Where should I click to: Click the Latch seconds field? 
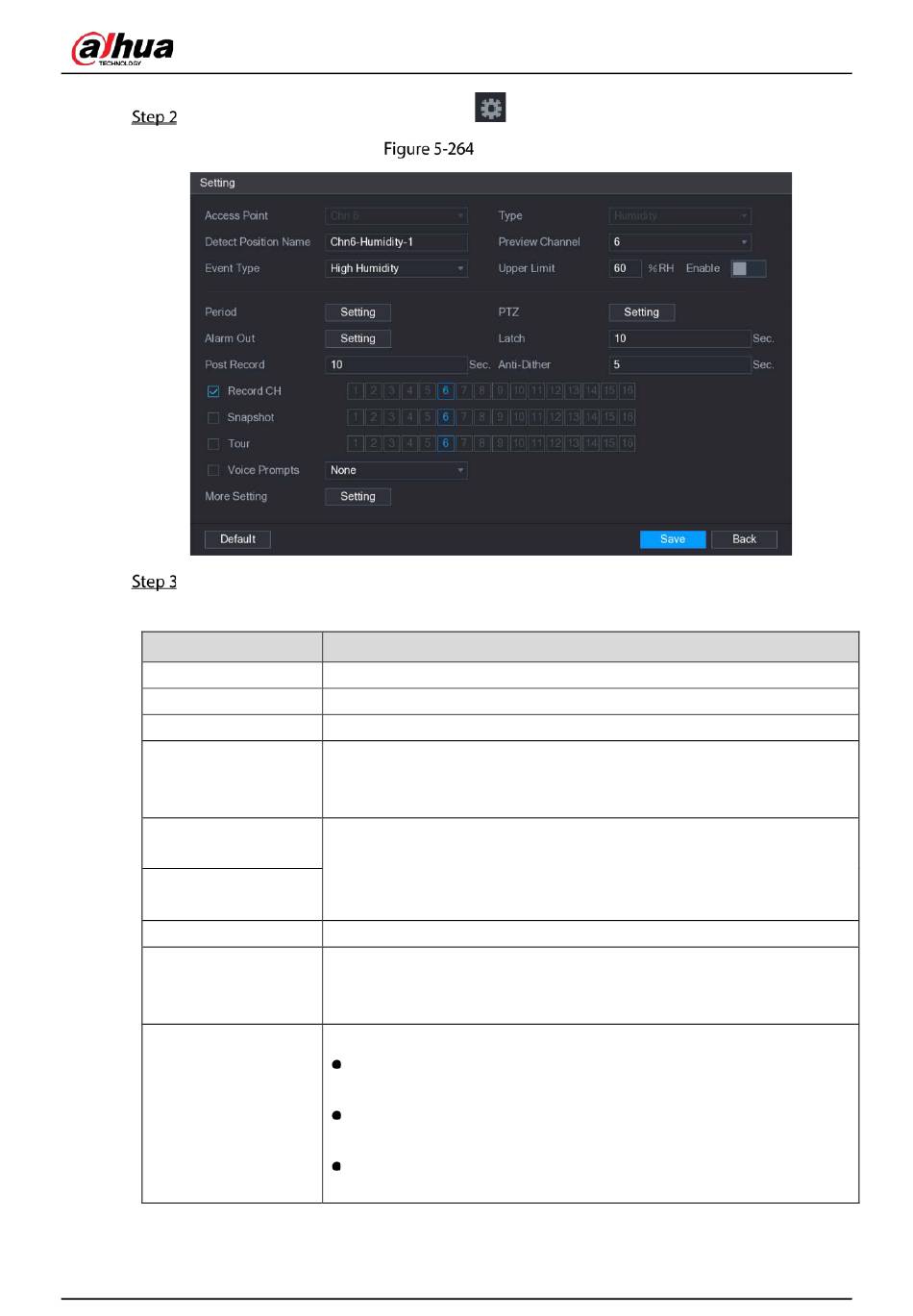679,338
